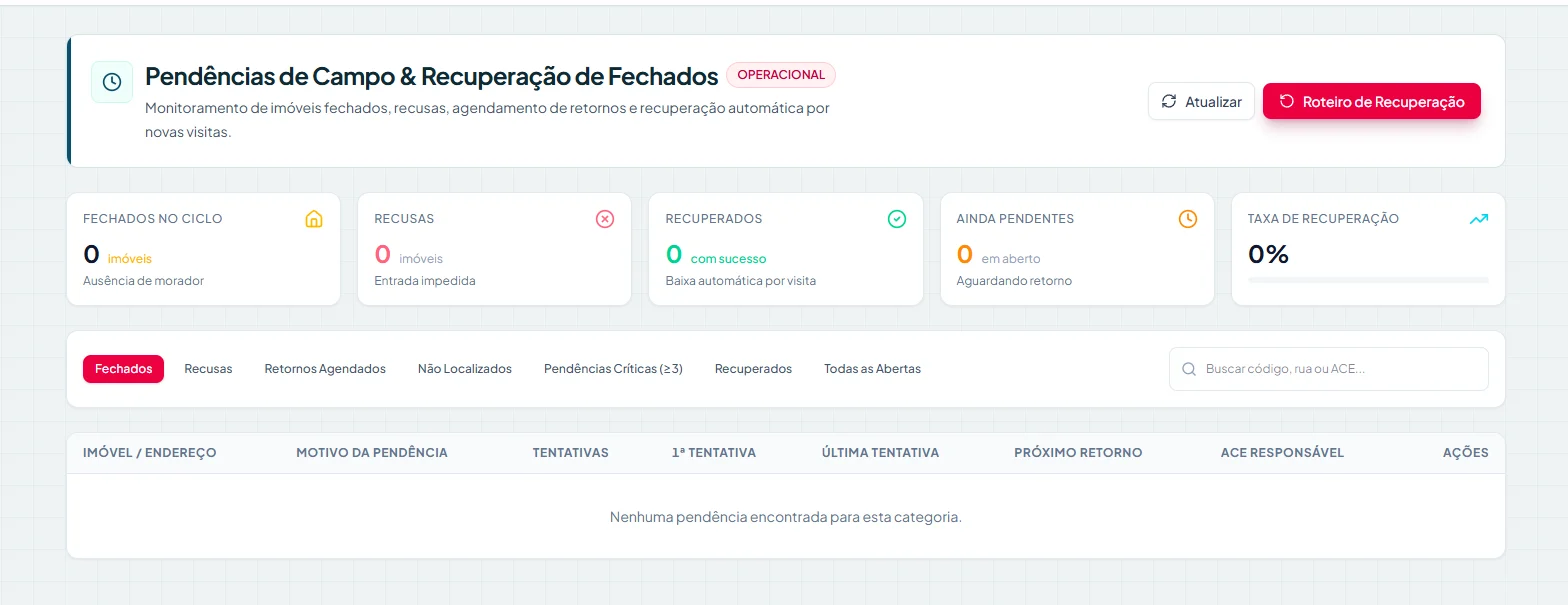Click the ACE RESPONSÁVEL column header

(x=1282, y=453)
